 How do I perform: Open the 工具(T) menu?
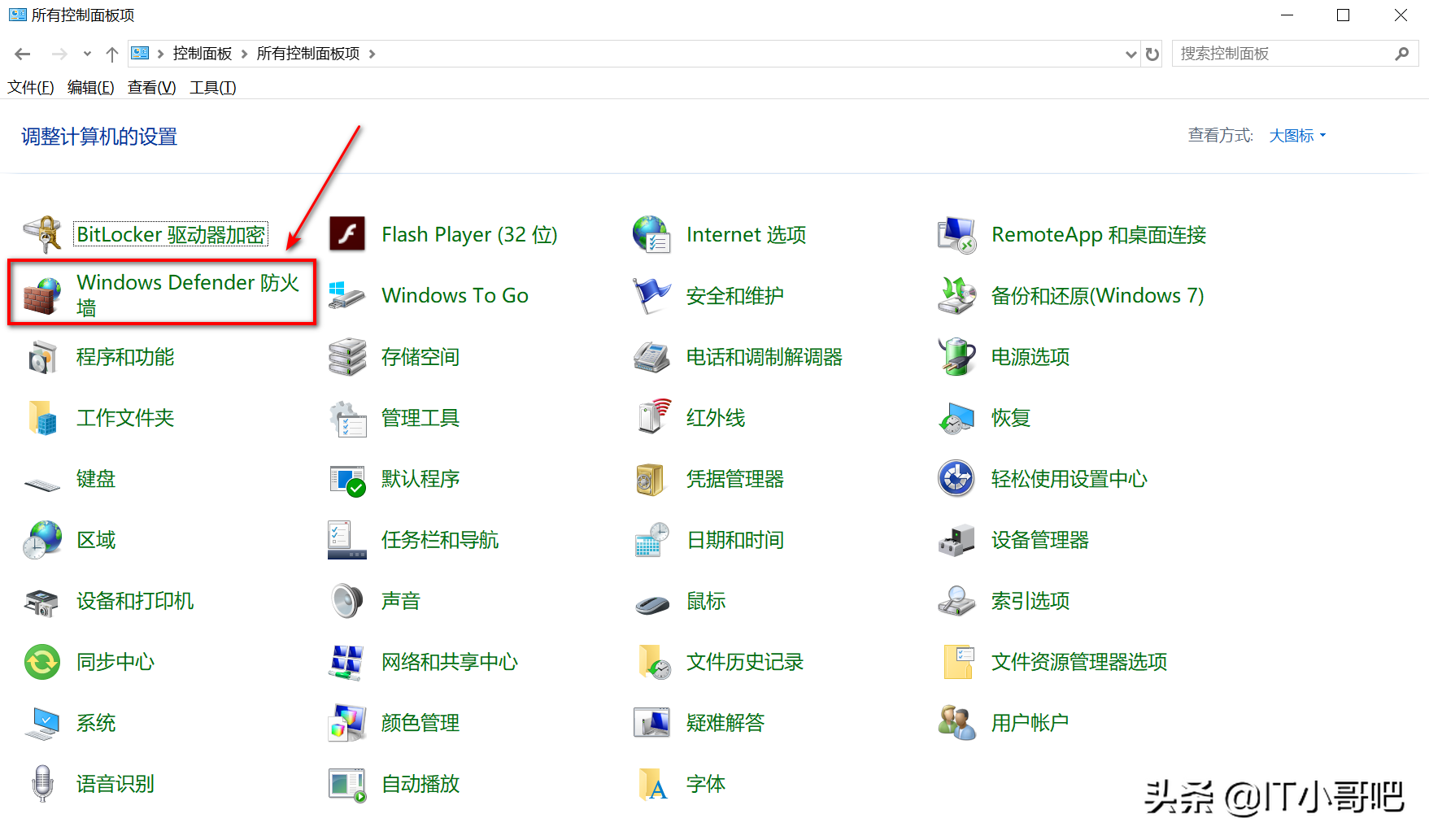click(211, 87)
